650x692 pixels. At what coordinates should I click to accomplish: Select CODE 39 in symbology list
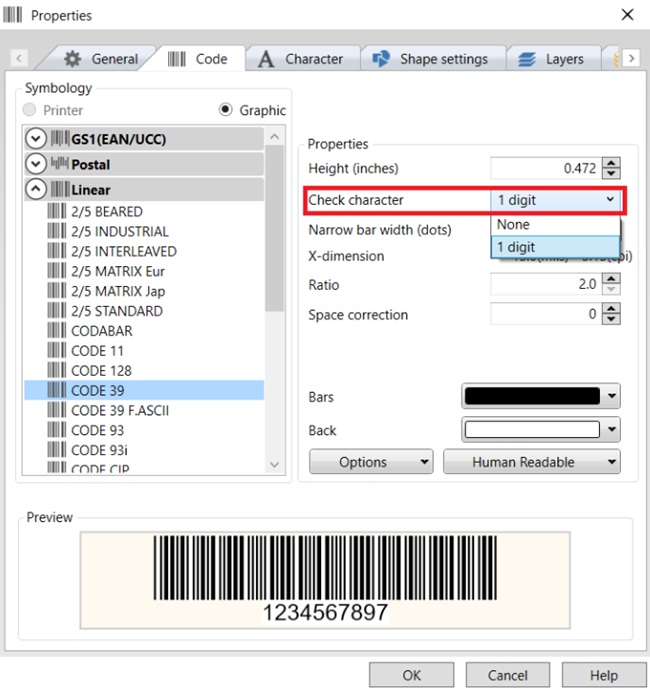pyautogui.click(x=144, y=390)
